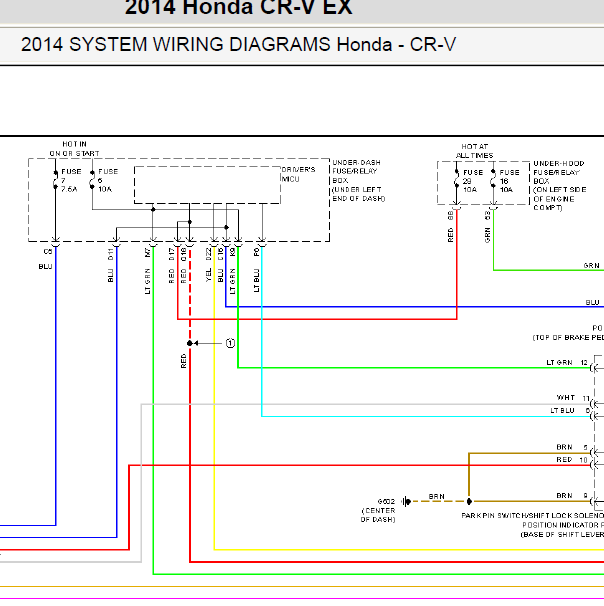
Task: Click the 'LT GRN 12' terminal label
Action: click(567, 363)
